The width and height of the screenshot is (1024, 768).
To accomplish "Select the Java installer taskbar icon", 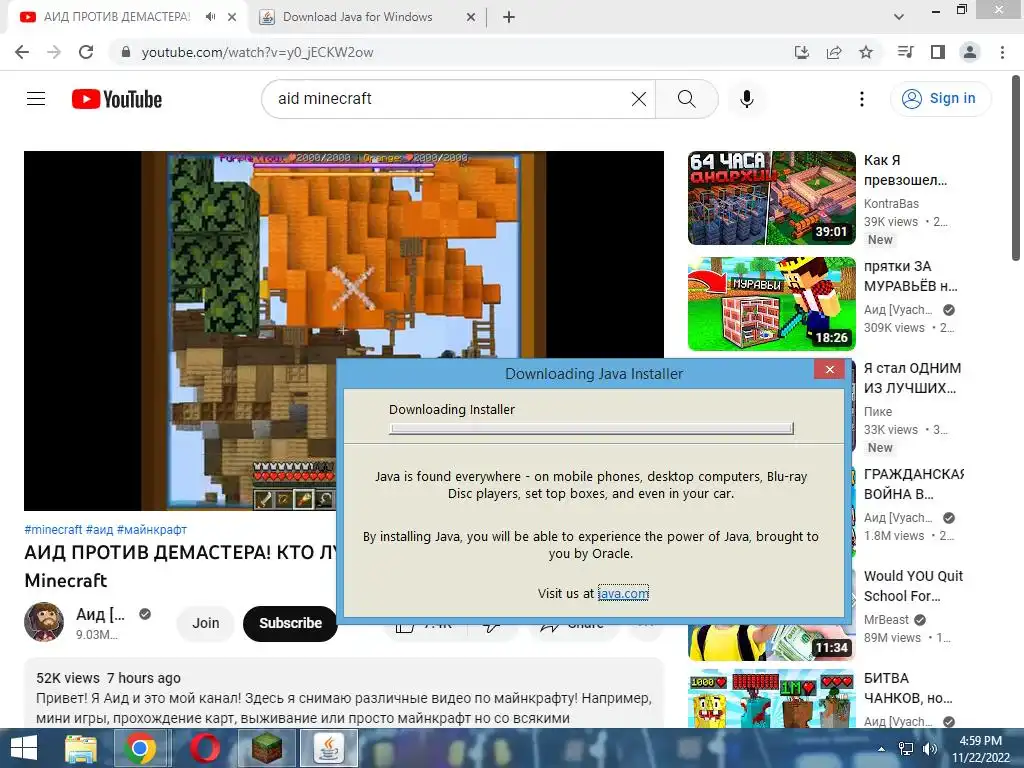I will coord(328,748).
